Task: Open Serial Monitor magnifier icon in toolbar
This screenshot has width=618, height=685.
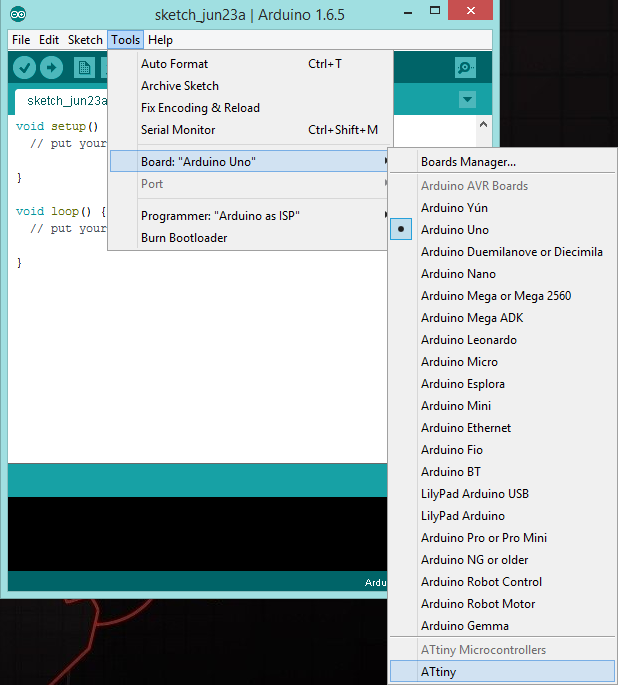Action: pyautogui.click(x=465, y=68)
